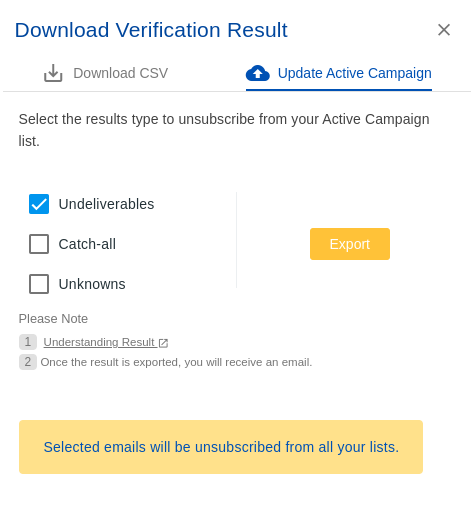Click the Unknowns label text
476x526 pixels.
tap(92, 284)
